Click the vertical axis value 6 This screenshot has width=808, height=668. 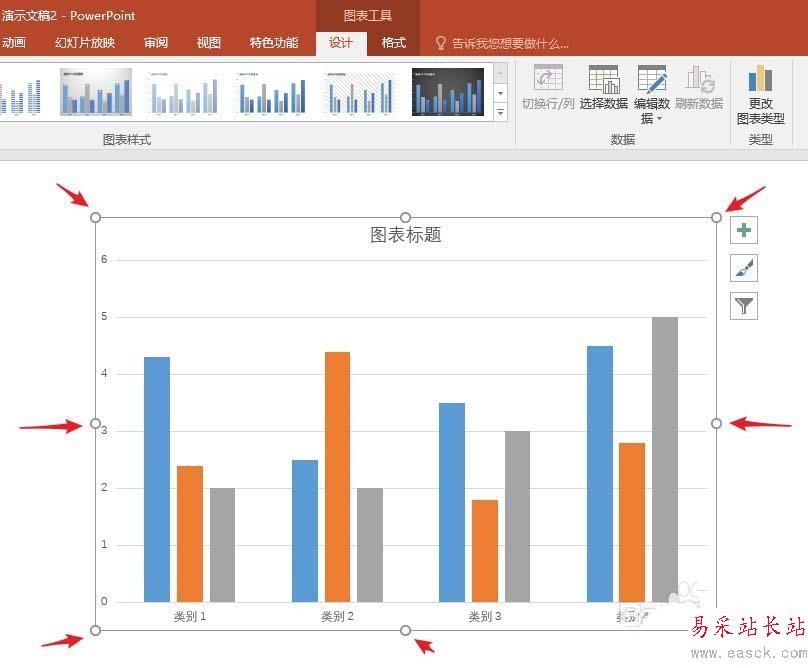pyautogui.click(x=104, y=259)
